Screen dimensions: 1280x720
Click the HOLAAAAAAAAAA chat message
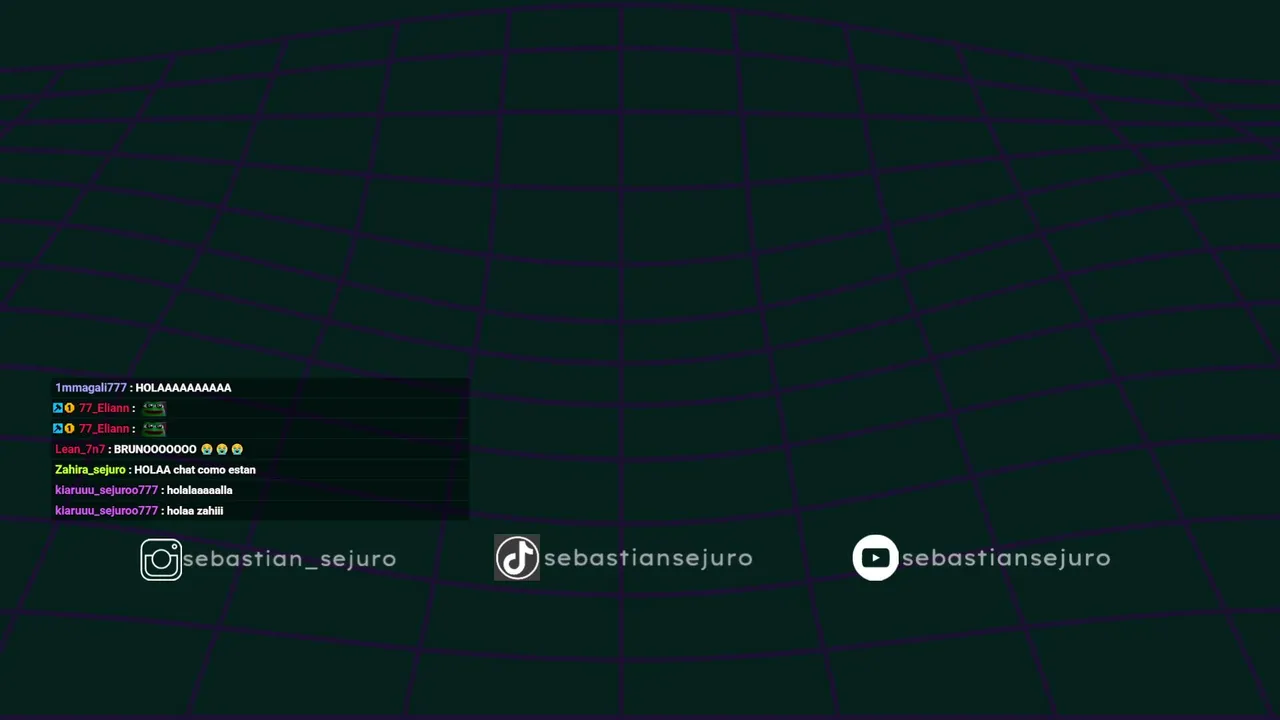tap(183, 388)
